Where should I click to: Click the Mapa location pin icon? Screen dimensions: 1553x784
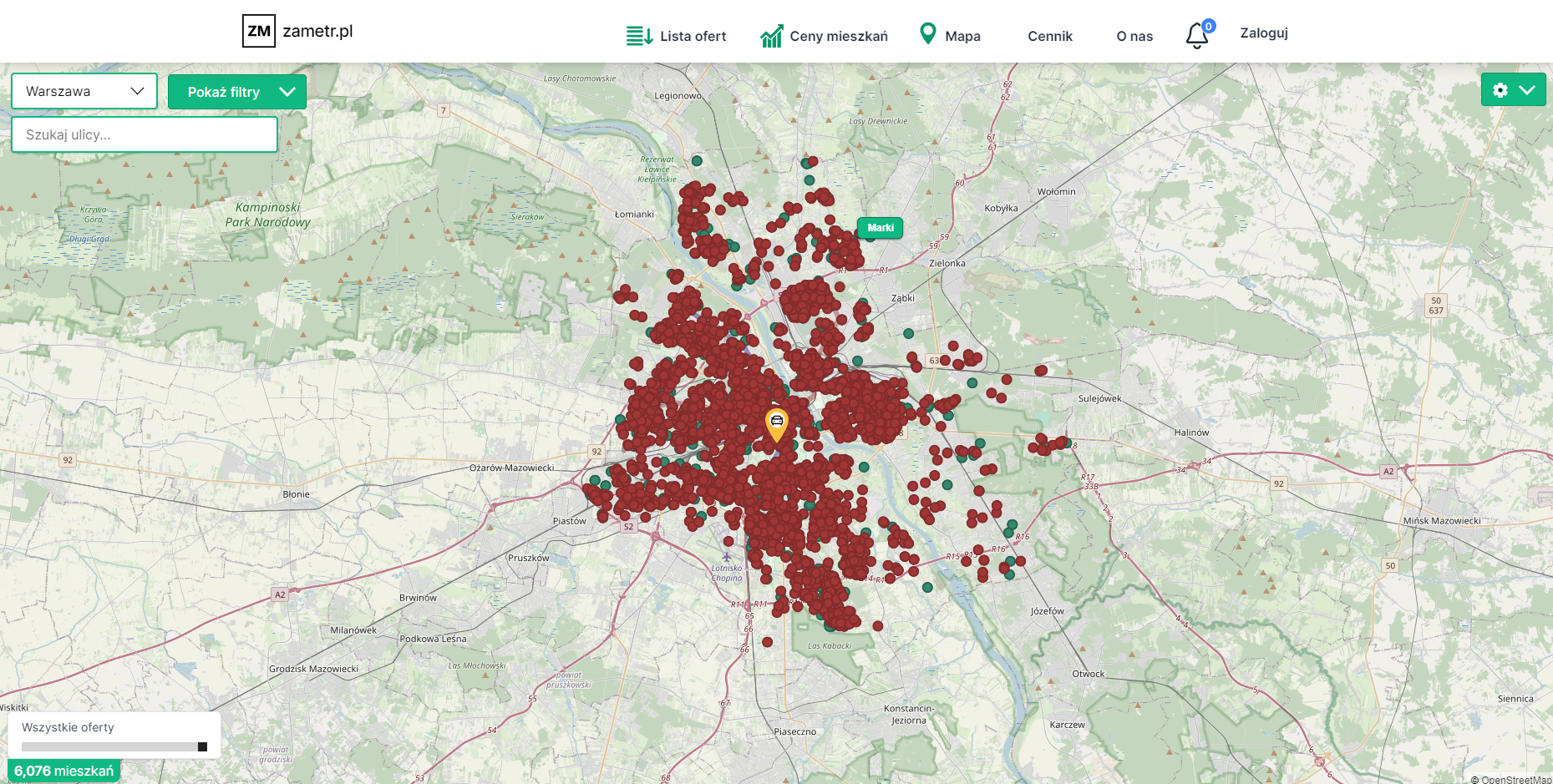click(x=927, y=34)
